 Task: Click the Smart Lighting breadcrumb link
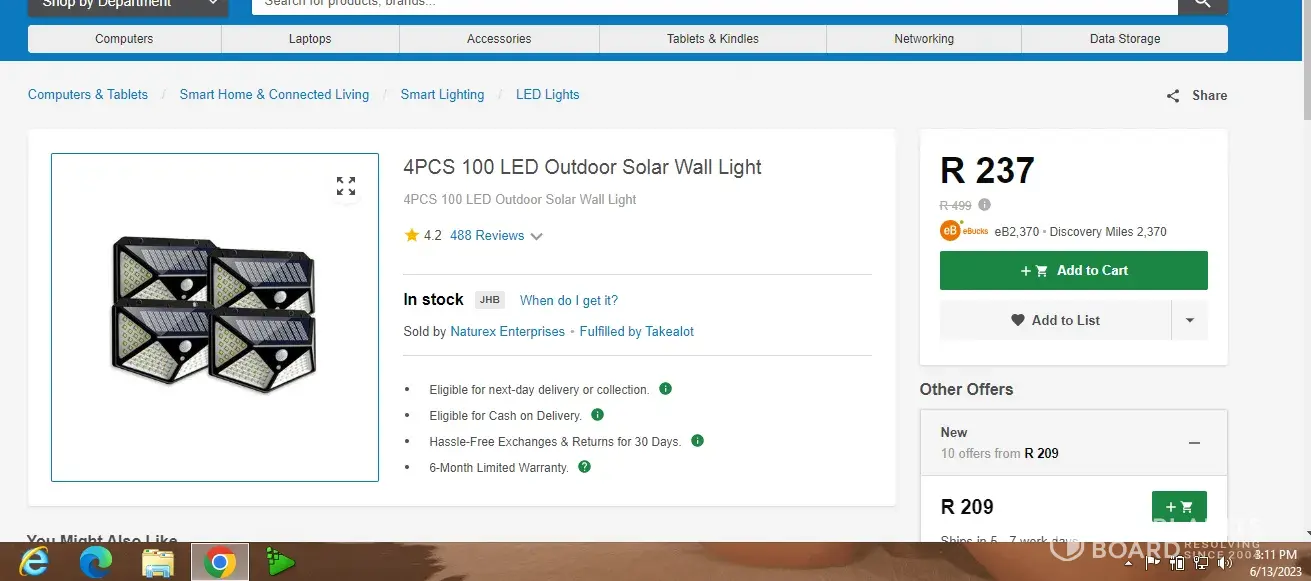pos(442,95)
